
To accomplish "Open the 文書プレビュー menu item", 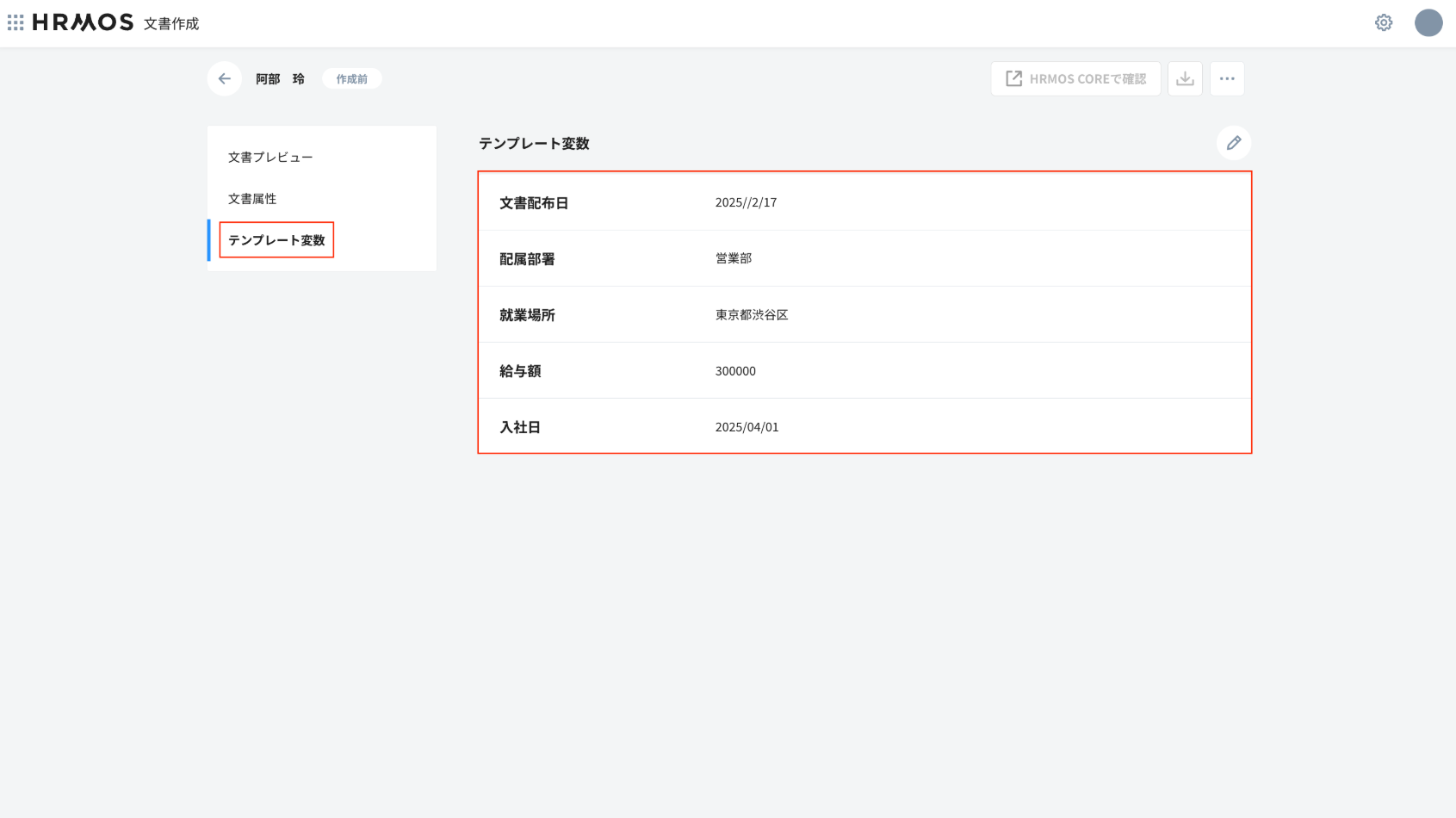I will [x=270, y=158].
